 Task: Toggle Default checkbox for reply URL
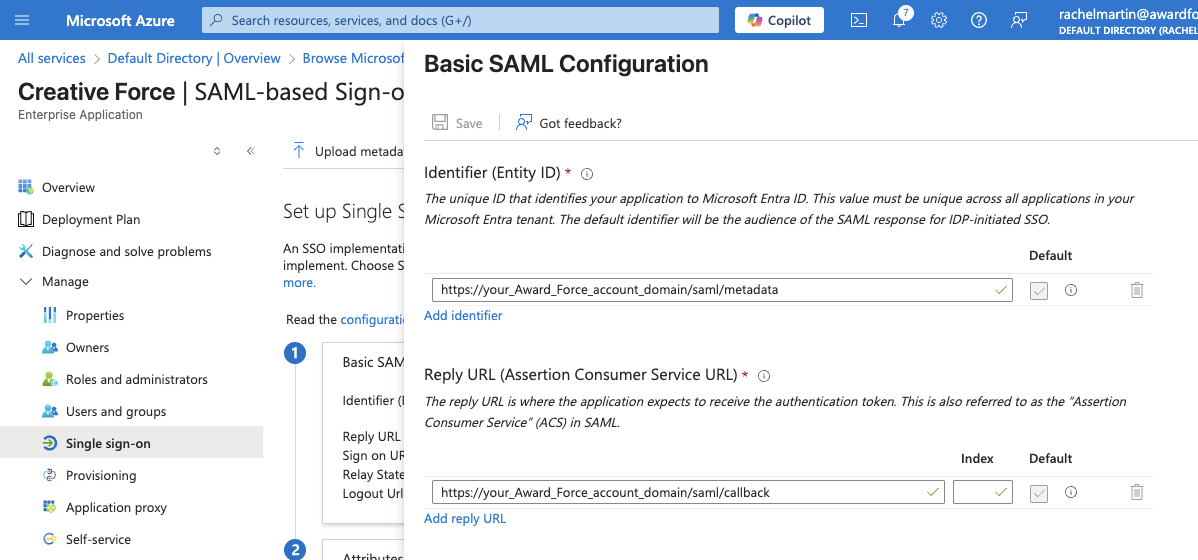click(x=1038, y=493)
